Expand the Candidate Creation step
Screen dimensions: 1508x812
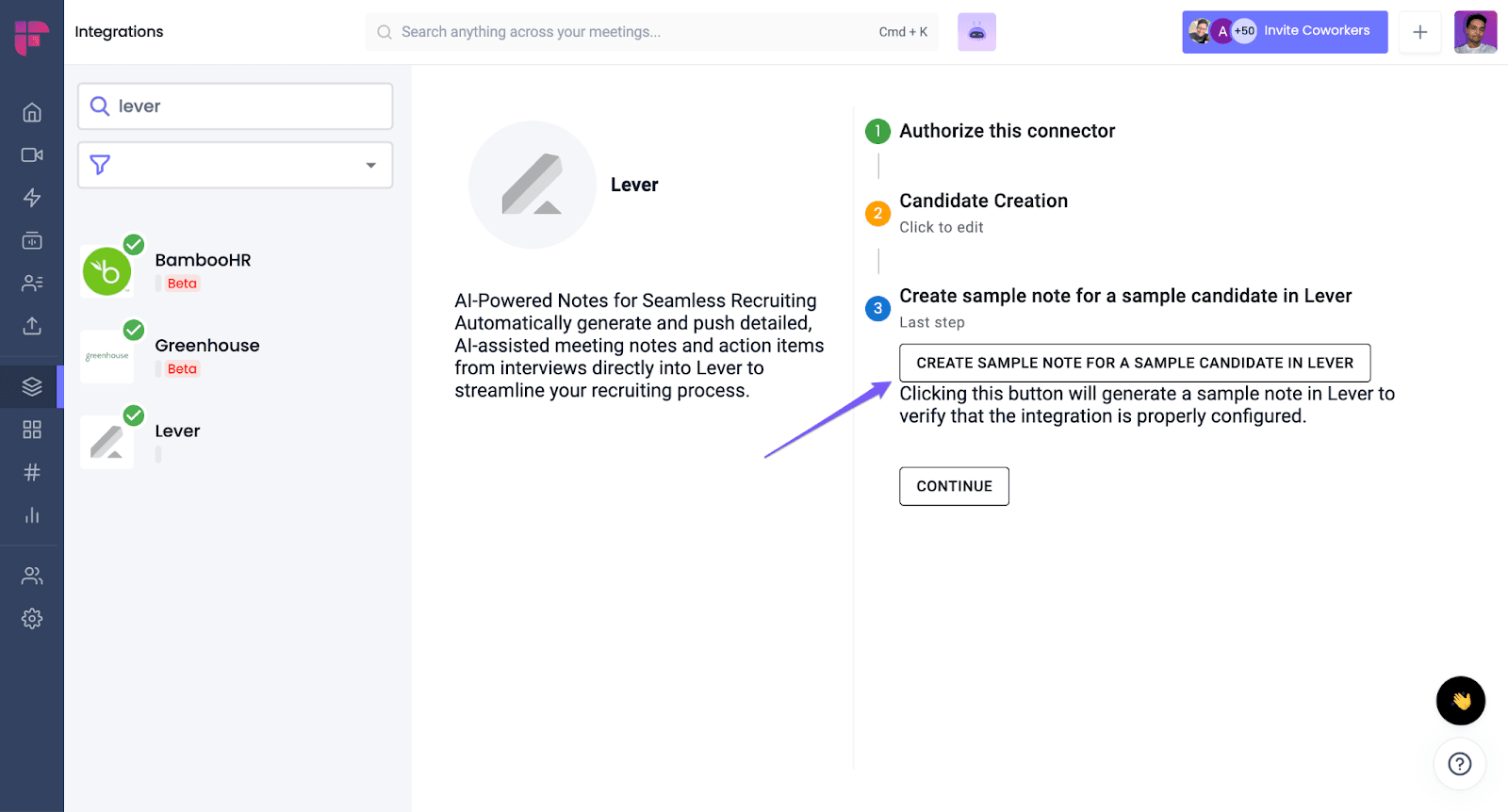pos(983,201)
